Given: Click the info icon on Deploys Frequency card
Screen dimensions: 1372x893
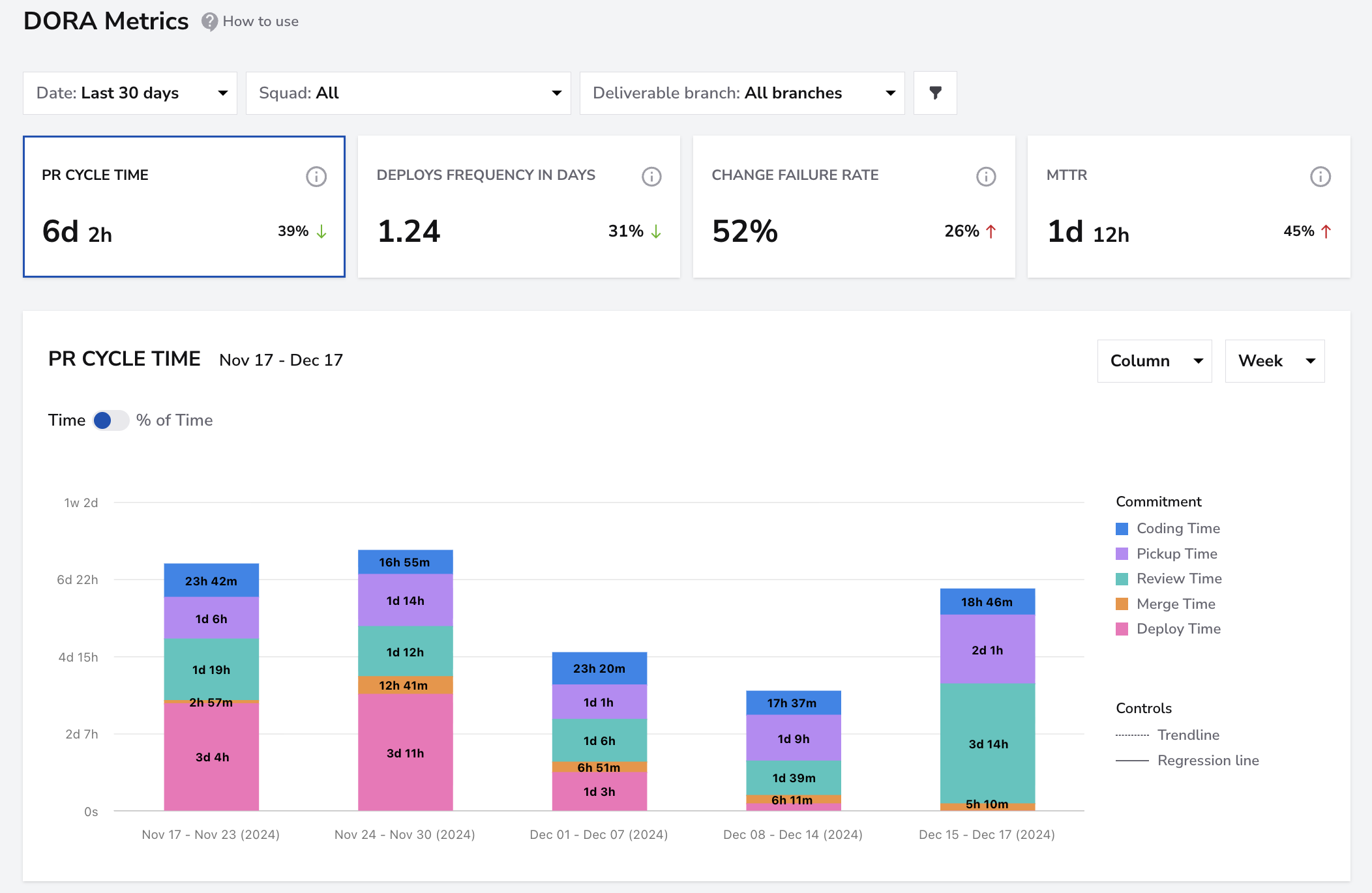Looking at the screenshot, I should 651,176.
